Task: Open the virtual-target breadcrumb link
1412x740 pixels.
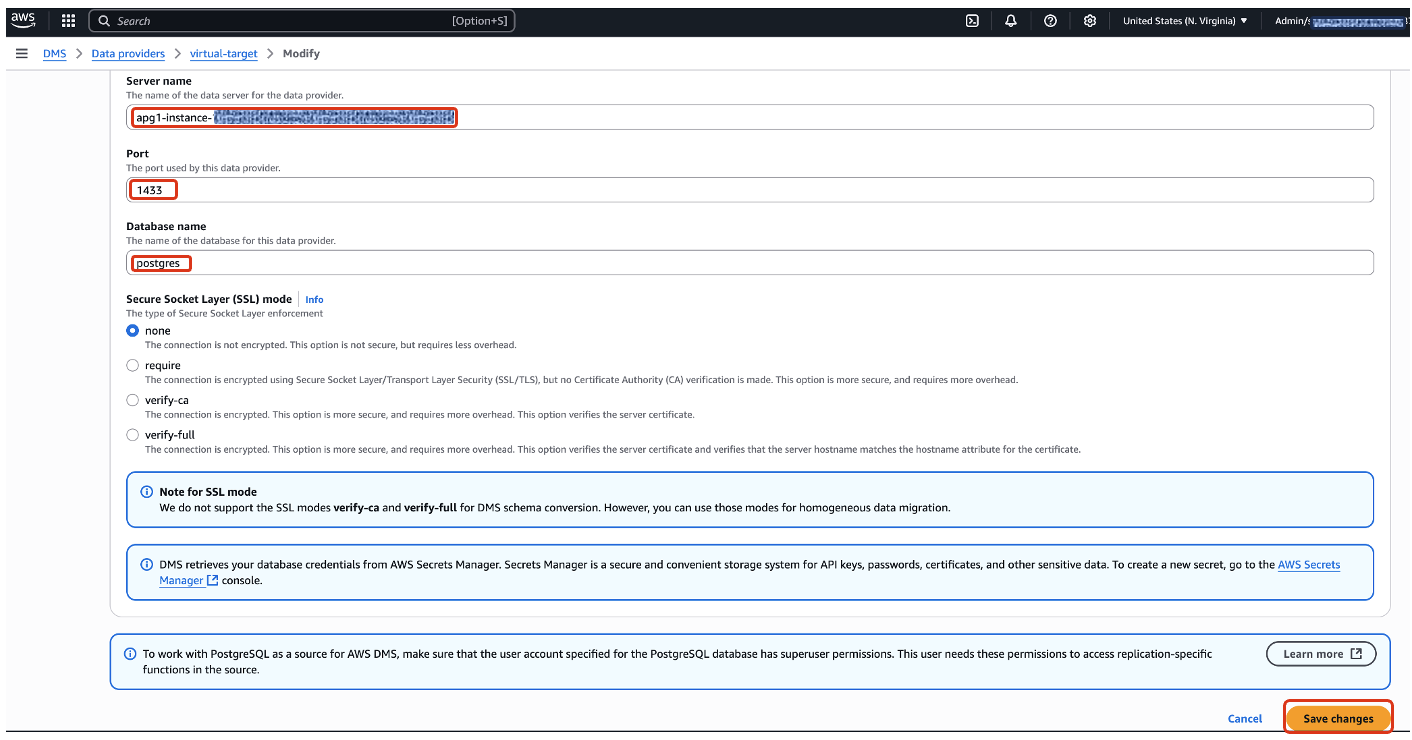Action: tap(223, 53)
